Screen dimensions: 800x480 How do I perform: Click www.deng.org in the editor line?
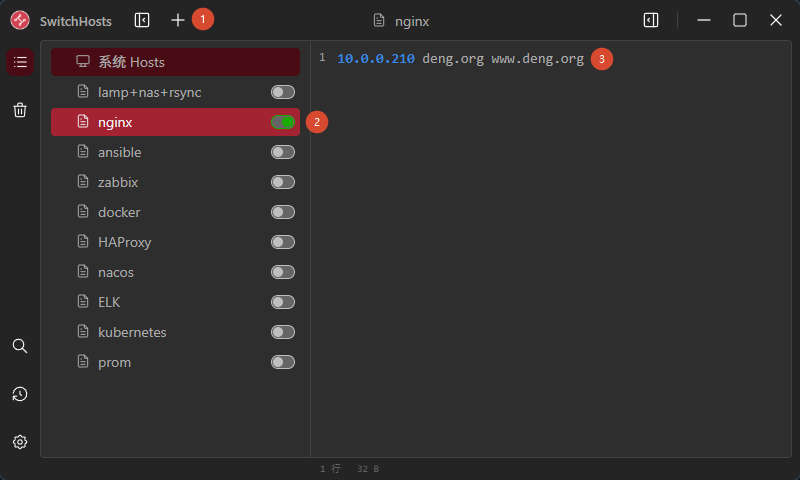tap(538, 59)
